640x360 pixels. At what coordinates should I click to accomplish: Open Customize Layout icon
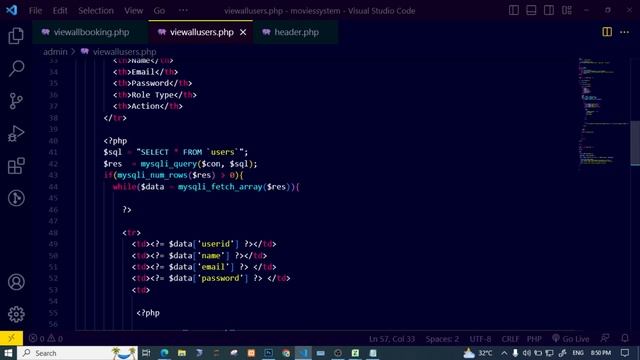point(567,10)
